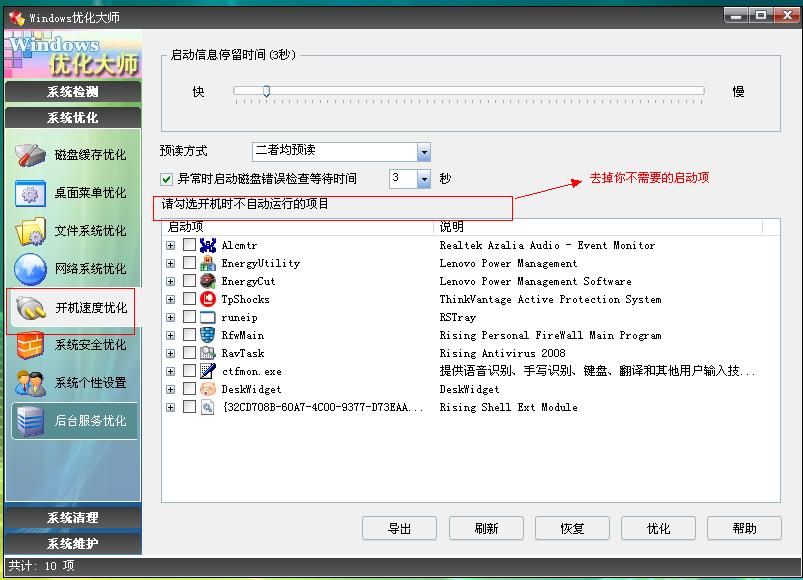Image resolution: width=803 pixels, height=580 pixels.
Task: Open the 预读方式 dropdown
Action: click(x=424, y=152)
